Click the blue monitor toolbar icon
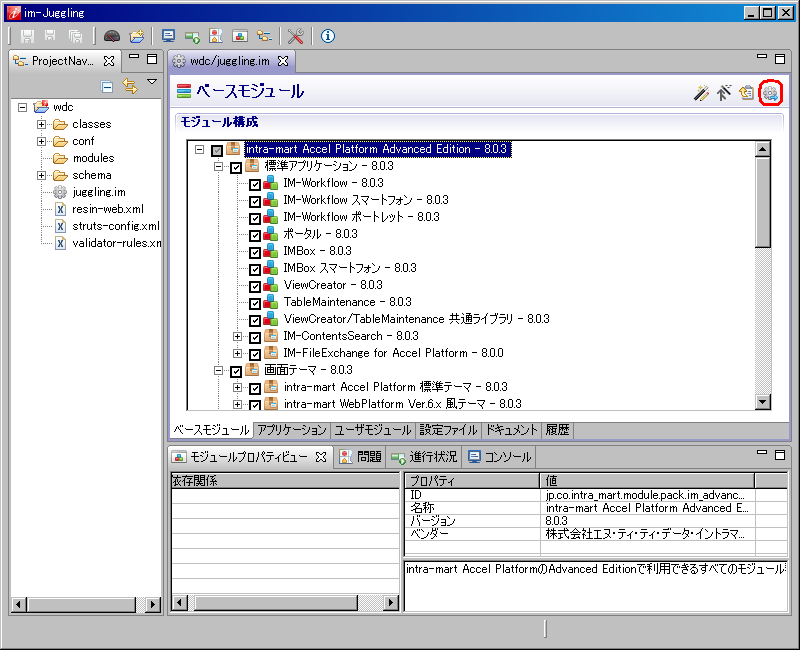This screenshot has height=650, width=800. tap(168, 36)
